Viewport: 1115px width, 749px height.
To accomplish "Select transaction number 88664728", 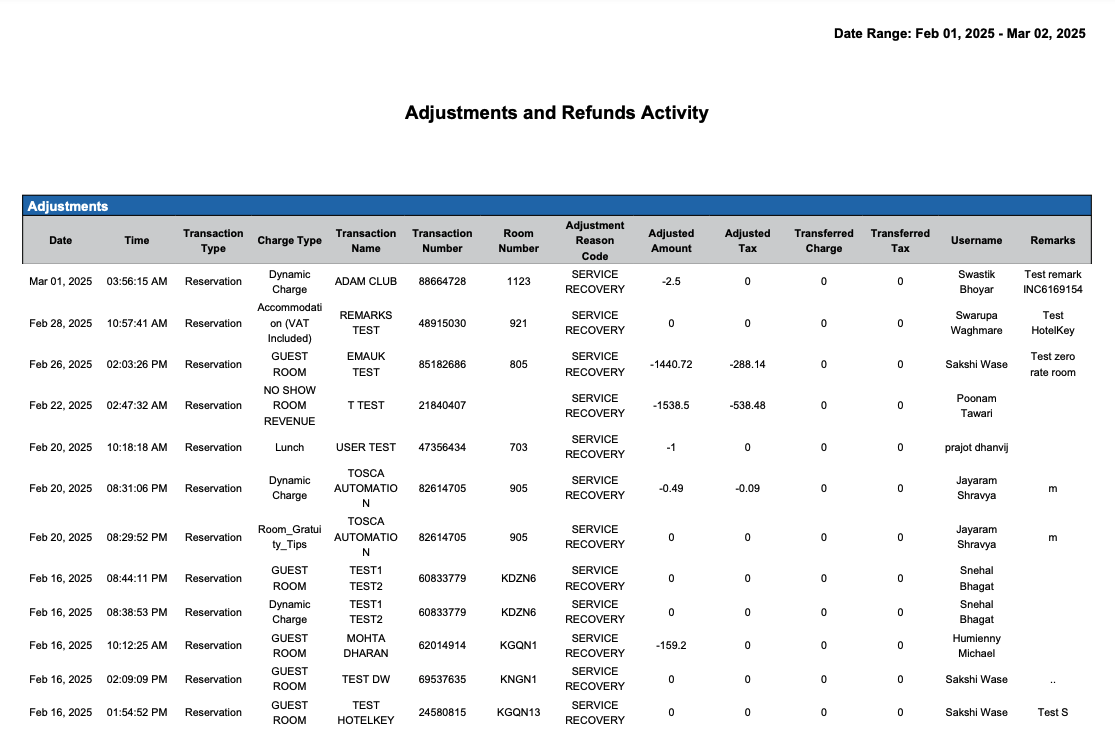I will (442, 282).
